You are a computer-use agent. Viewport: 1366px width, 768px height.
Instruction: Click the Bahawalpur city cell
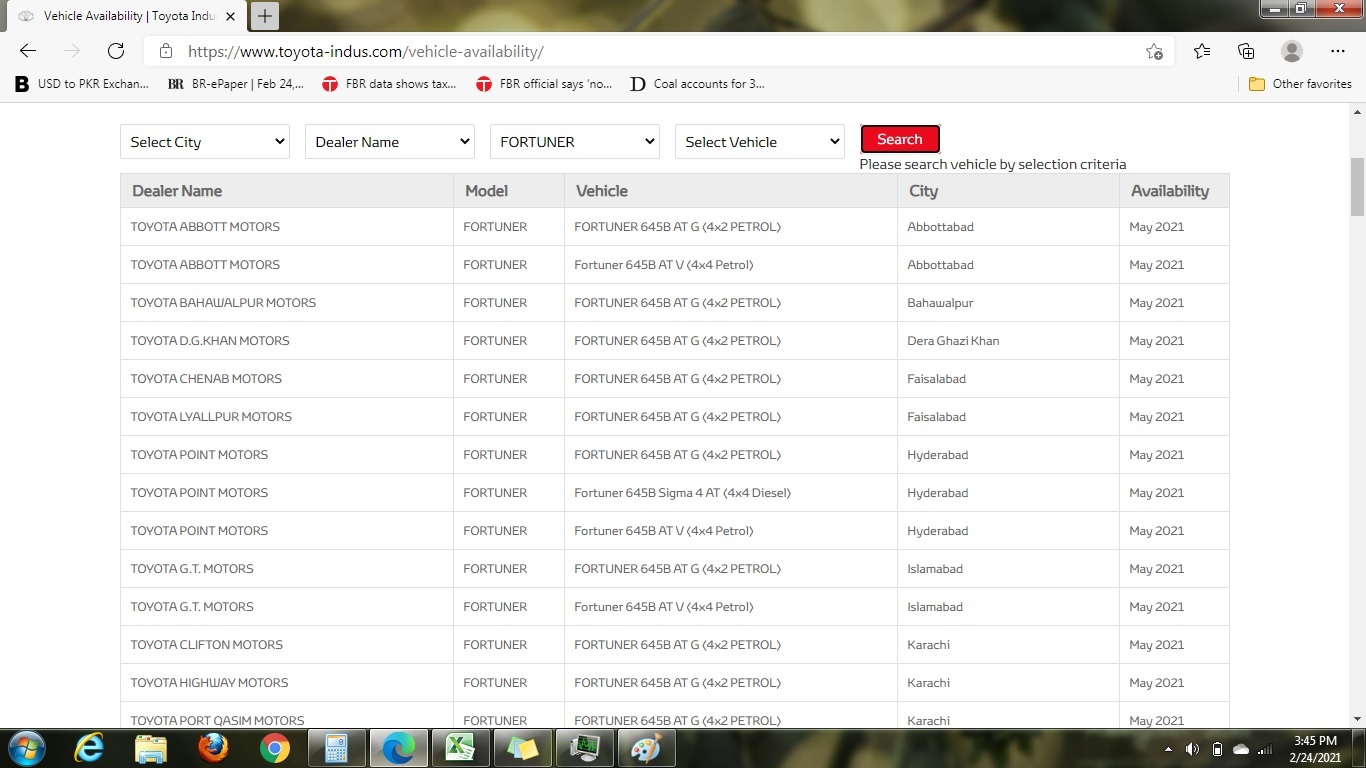[x=1008, y=303]
